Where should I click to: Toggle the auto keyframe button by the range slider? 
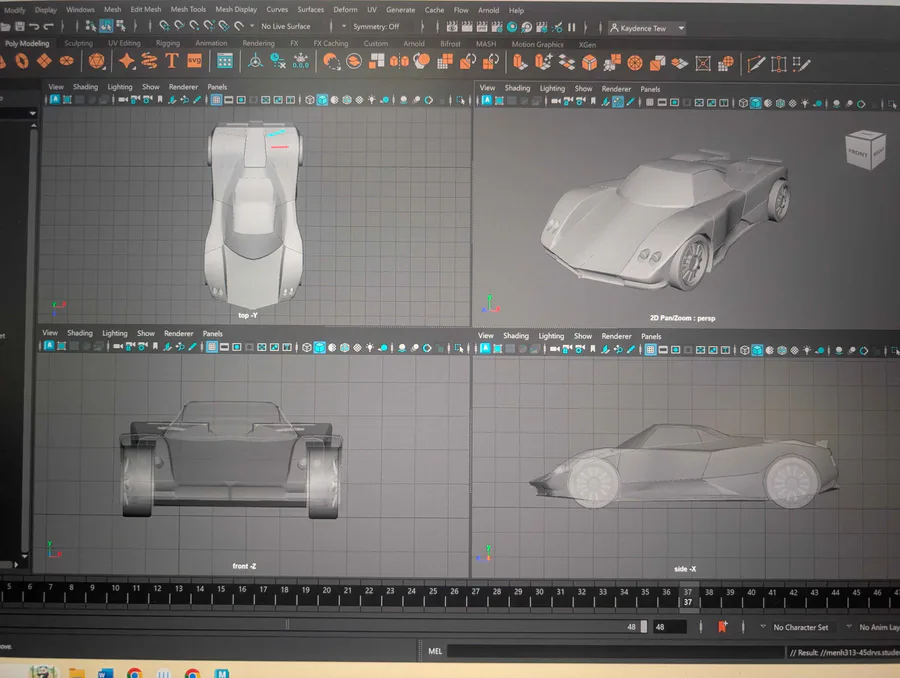coord(722,627)
